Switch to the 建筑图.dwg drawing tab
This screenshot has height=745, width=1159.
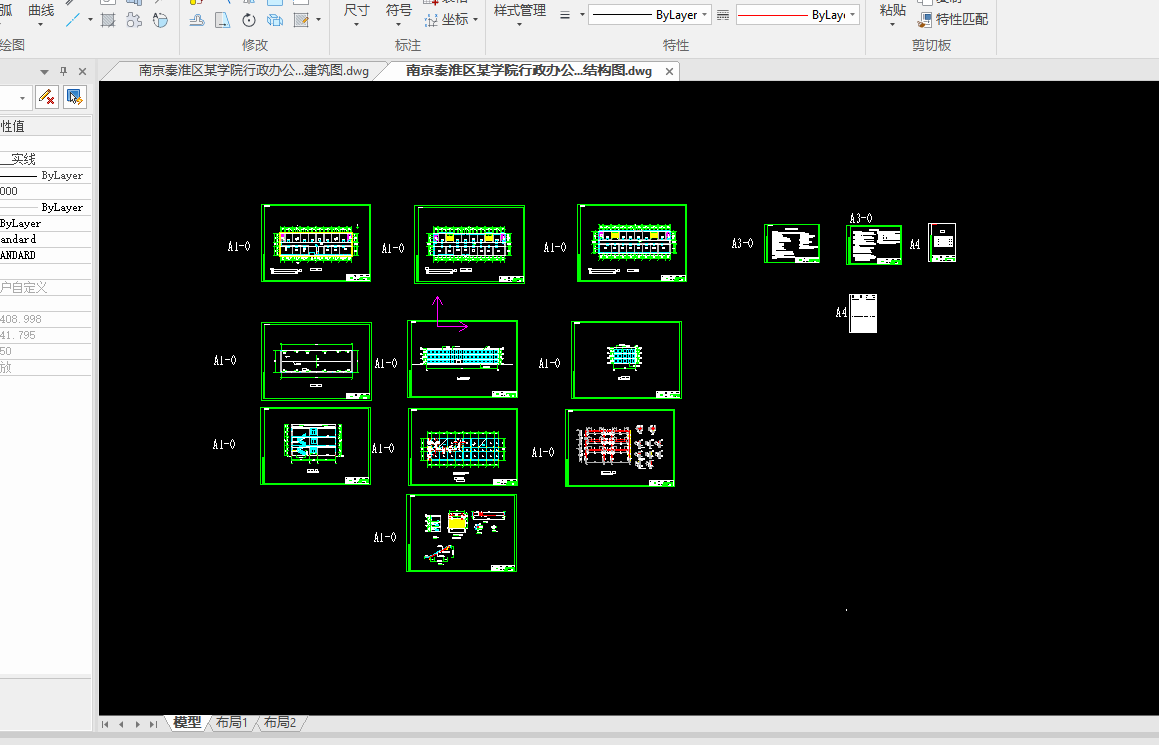[253, 71]
